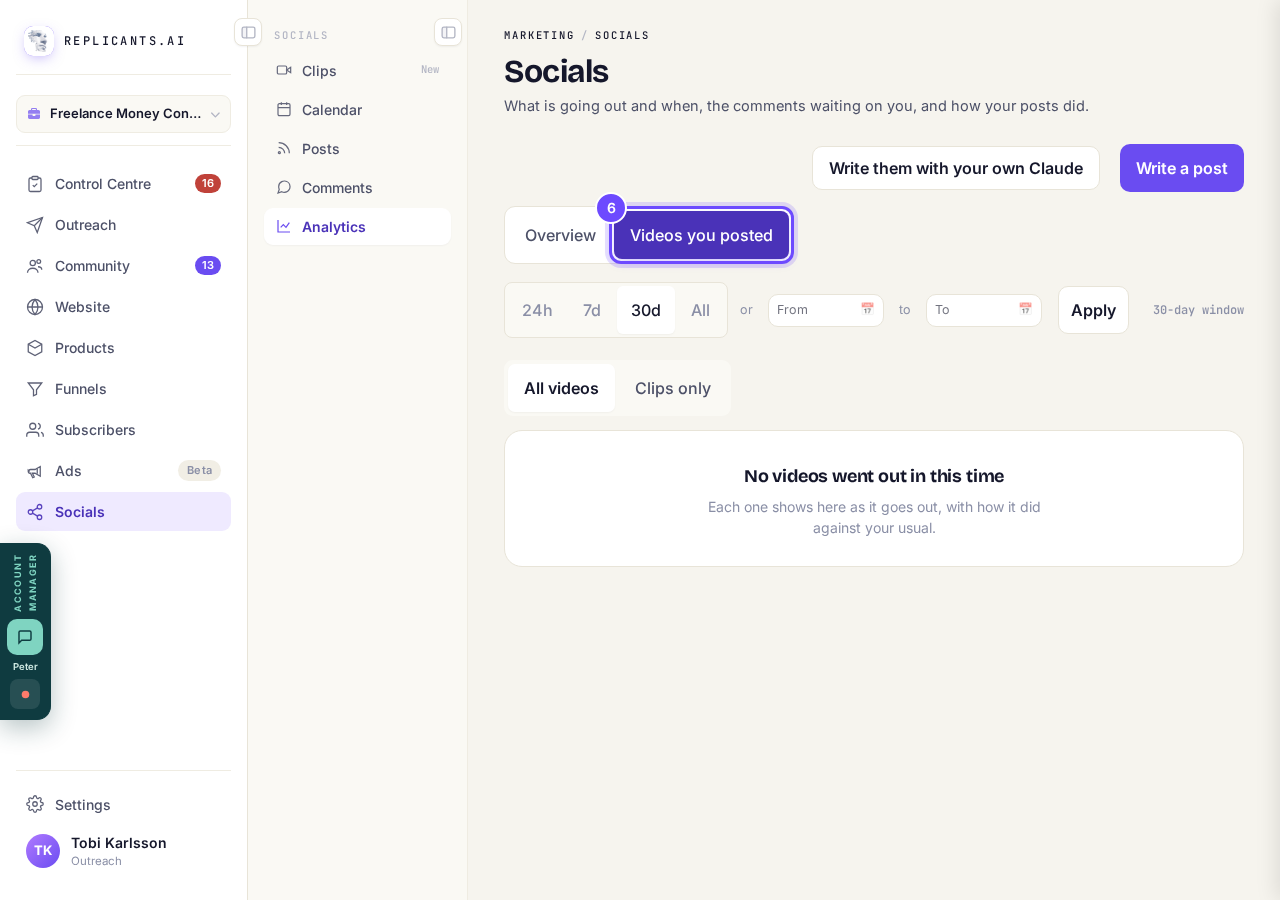
Task: Click Write them with your own Claude
Action: 956,168
